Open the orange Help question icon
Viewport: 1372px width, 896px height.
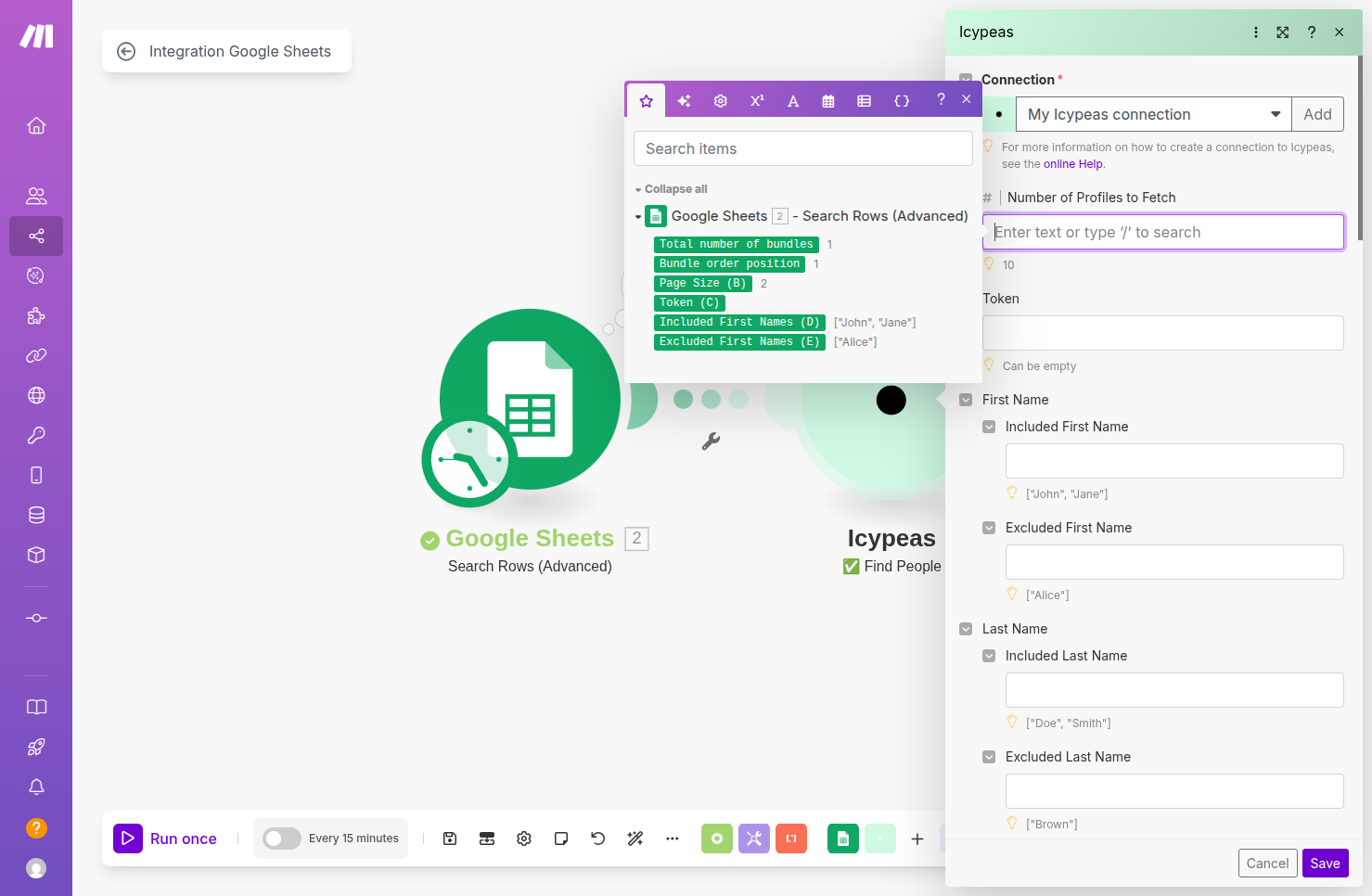pyautogui.click(x=36, y=827)
